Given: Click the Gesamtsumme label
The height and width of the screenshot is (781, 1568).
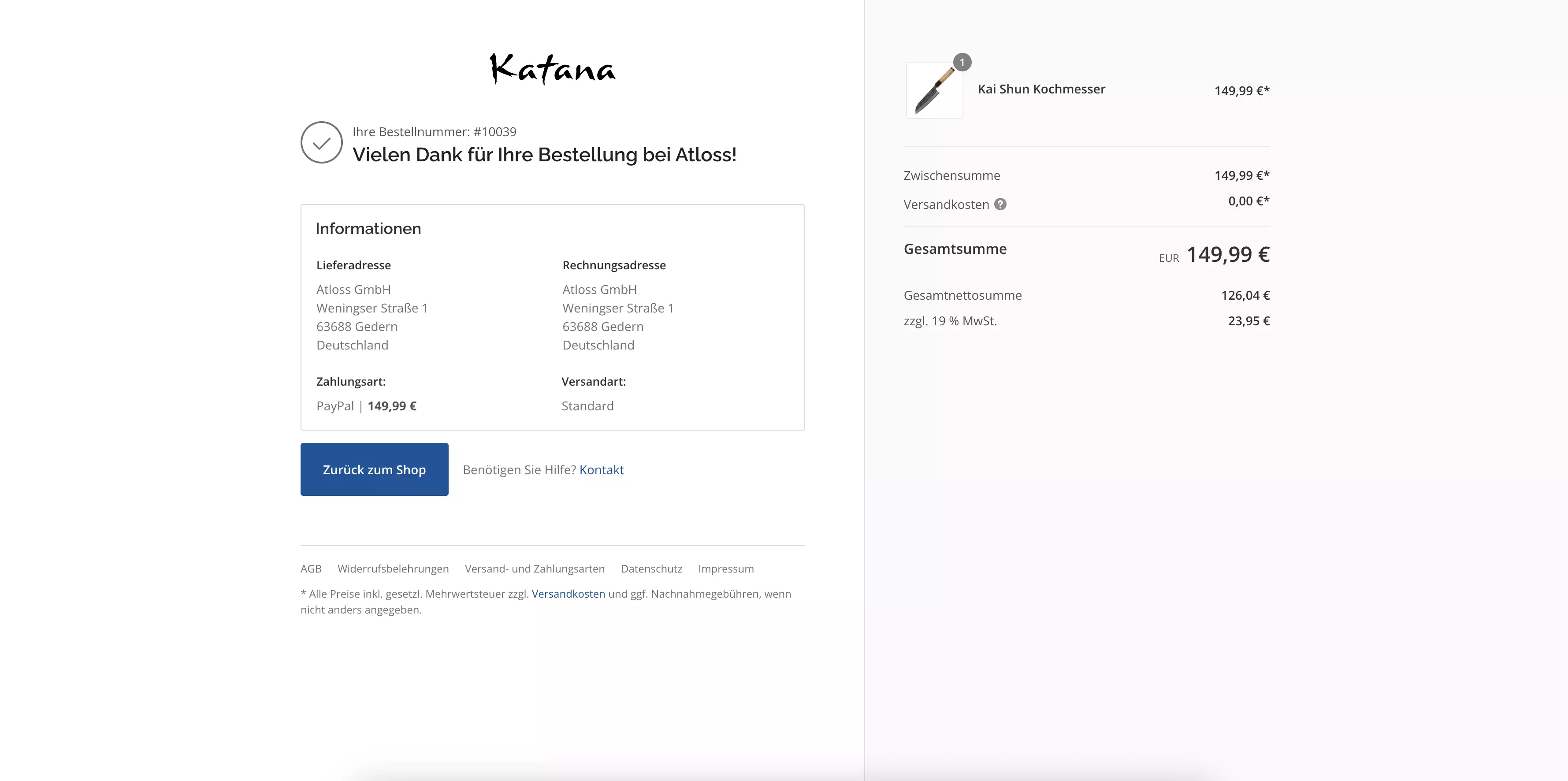Looking at the screenshot, I should (955, 249).
